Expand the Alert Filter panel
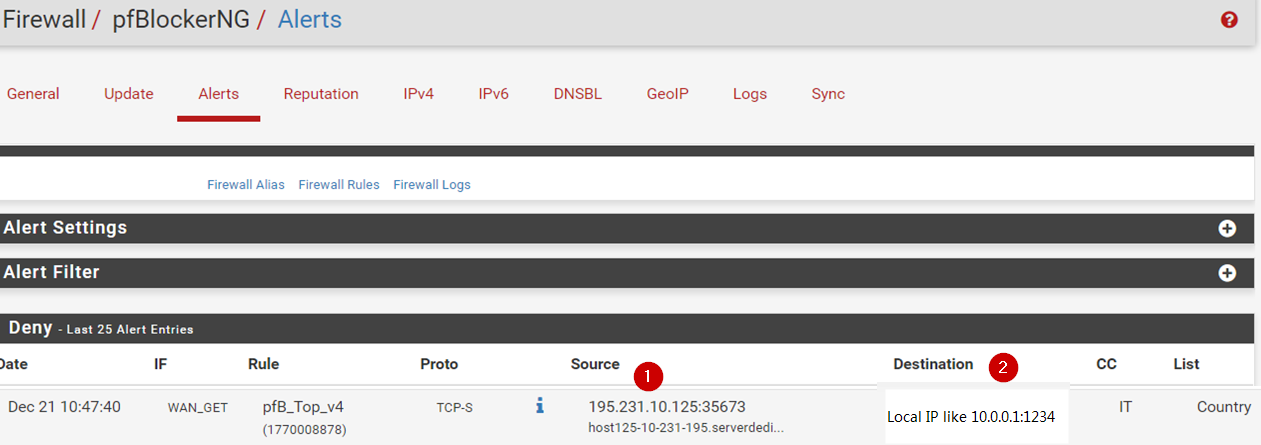Image resolution: width=1261 pixels, height=445 pixels. click(x=1227, y=273)
